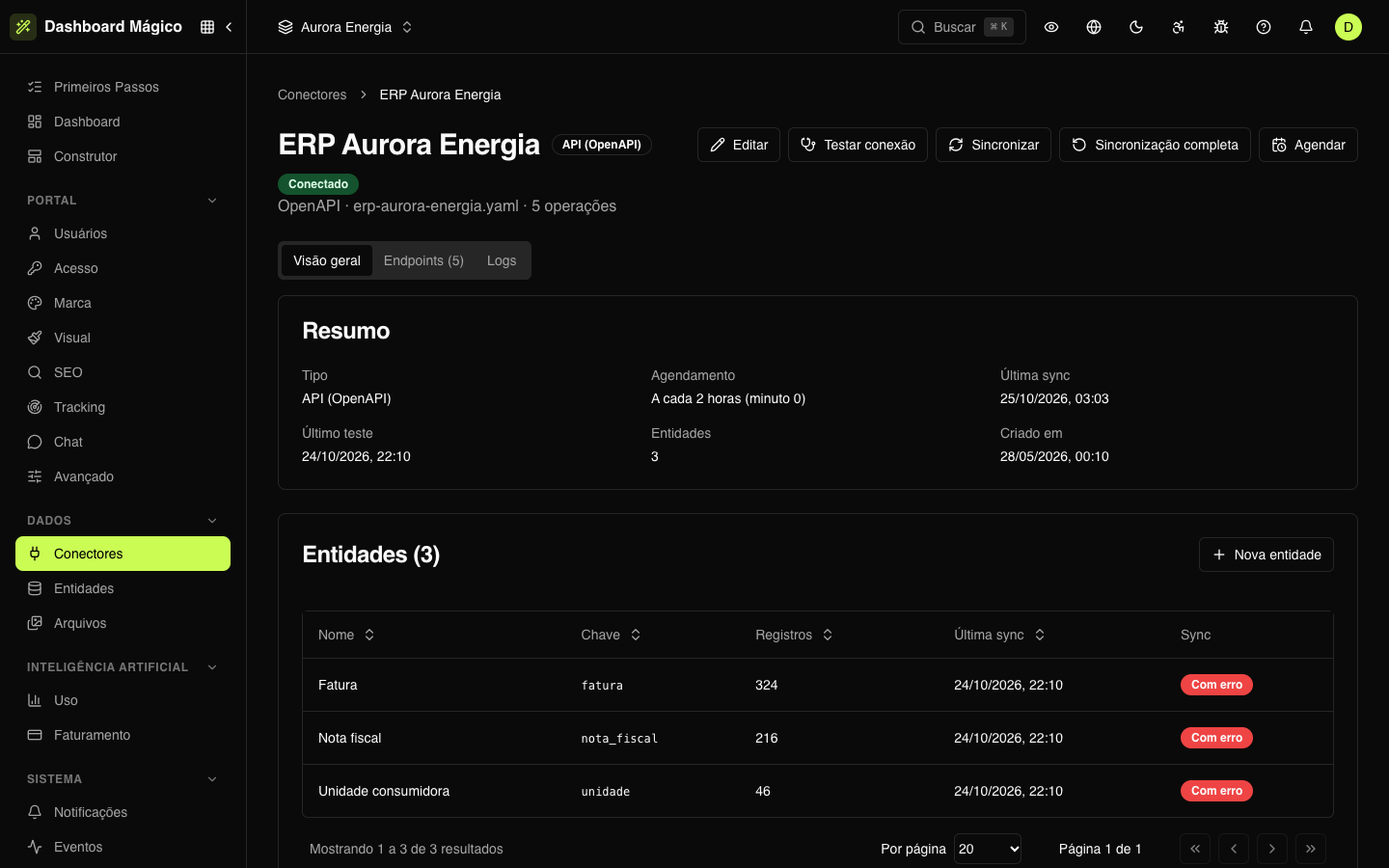Open the Tracking sidebar item
The height and width of the screenshot is (868, 1389).
(123, 407)
